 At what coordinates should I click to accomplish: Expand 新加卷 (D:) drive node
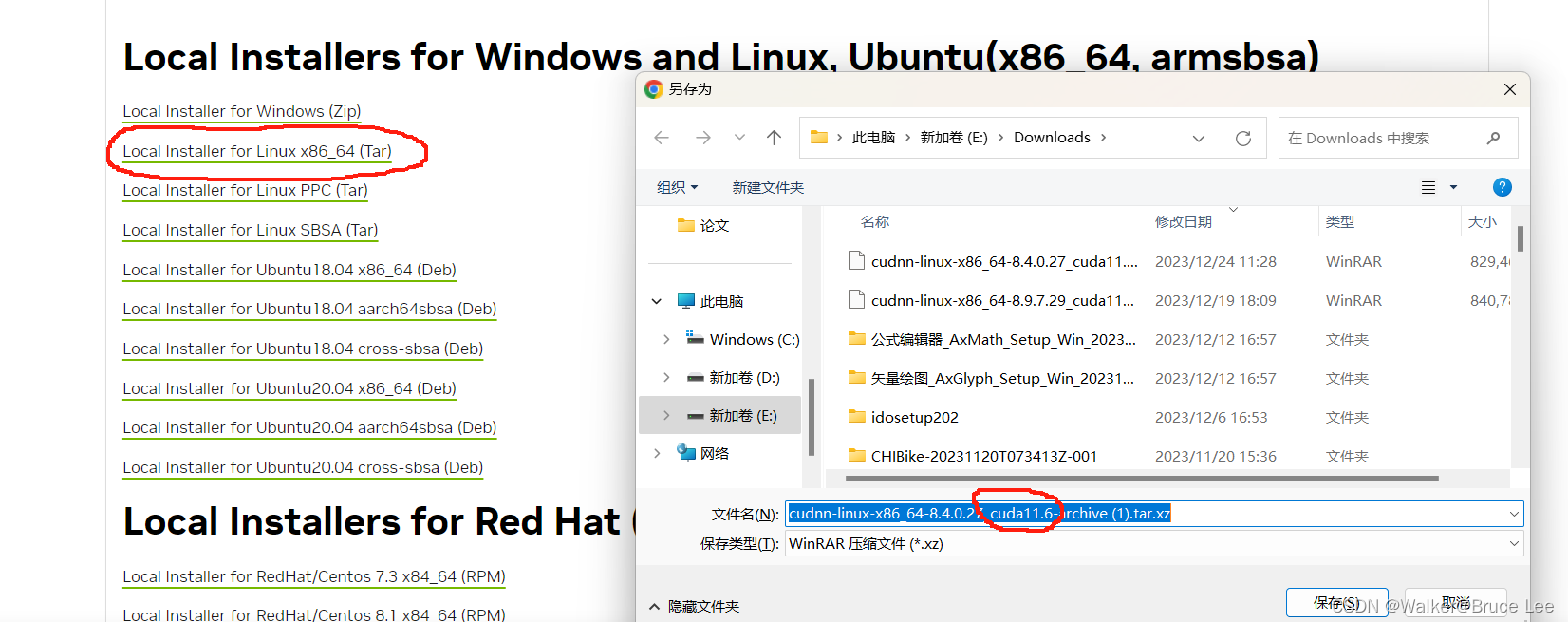[666, 377]
